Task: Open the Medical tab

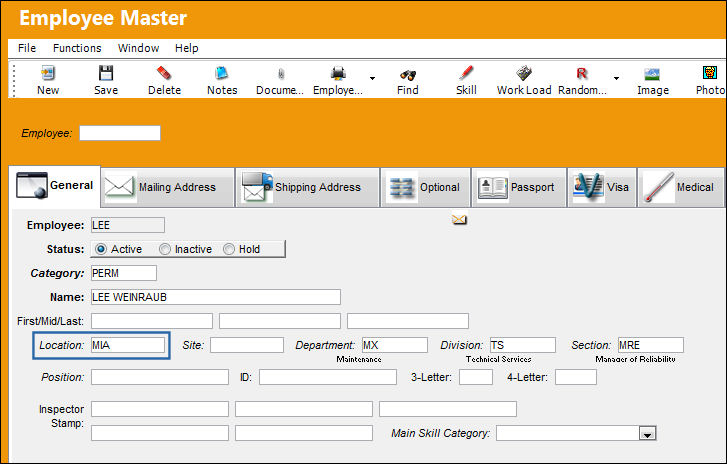Action: (681, 187)
